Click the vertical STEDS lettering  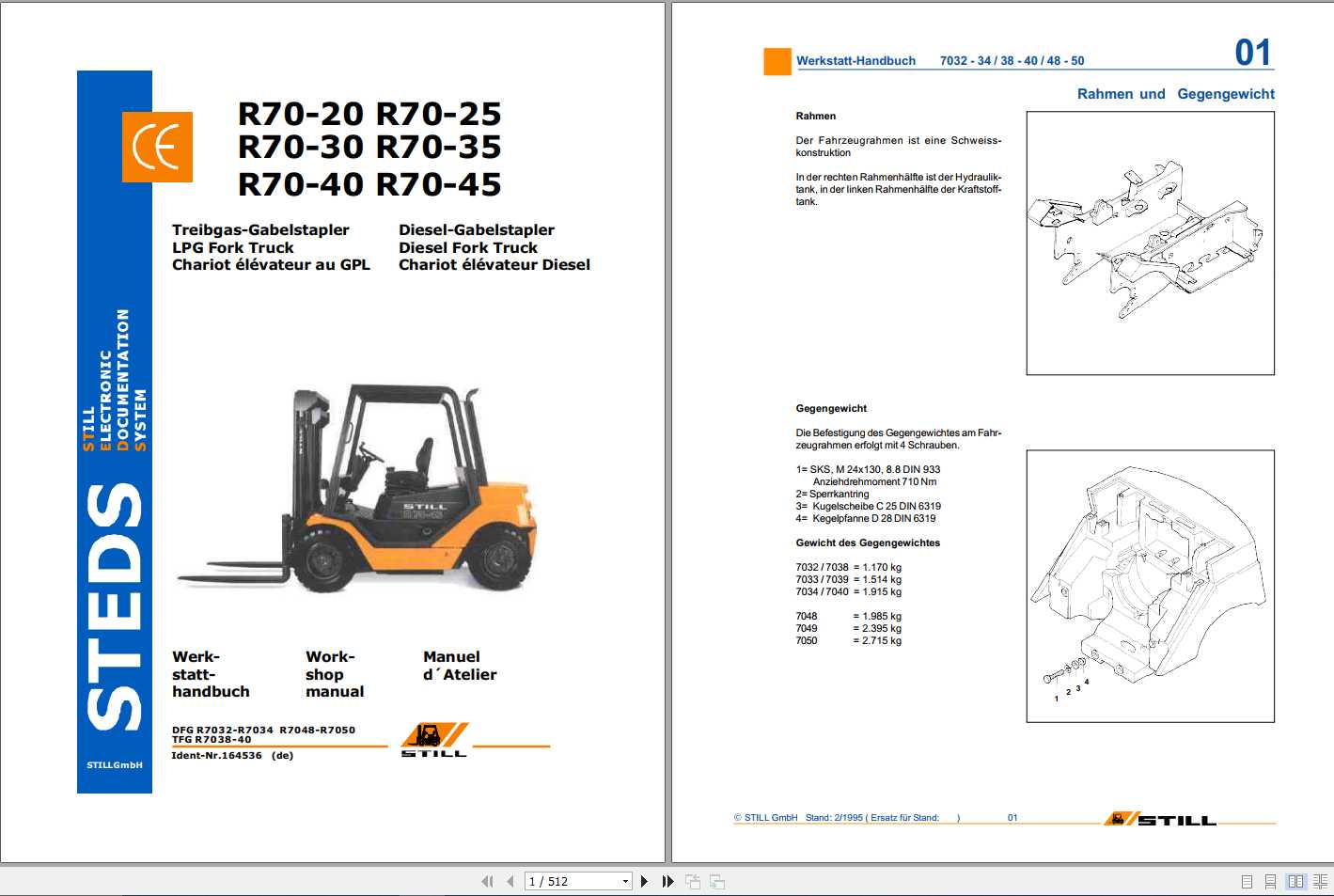[x=114, y=606]
